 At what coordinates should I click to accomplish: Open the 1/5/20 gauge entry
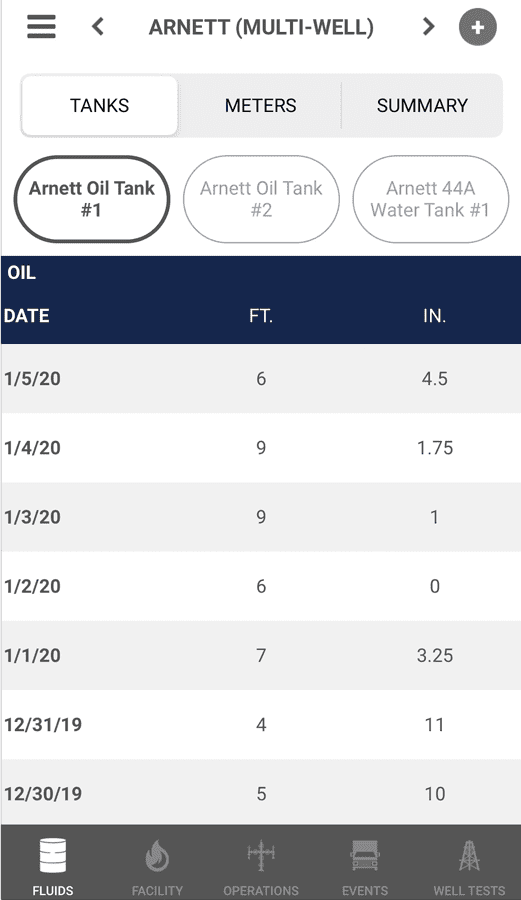pyautogui.click(x=260, y=379)
